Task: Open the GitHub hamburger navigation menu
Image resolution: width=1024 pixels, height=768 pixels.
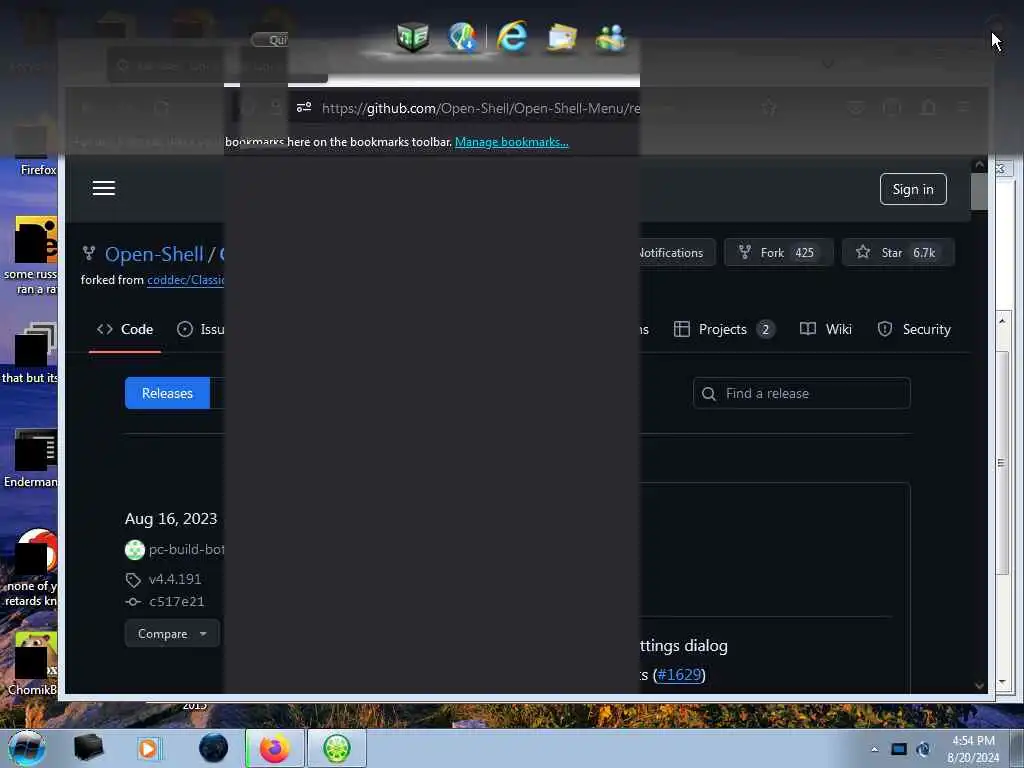Action: [x=104, y=188]
